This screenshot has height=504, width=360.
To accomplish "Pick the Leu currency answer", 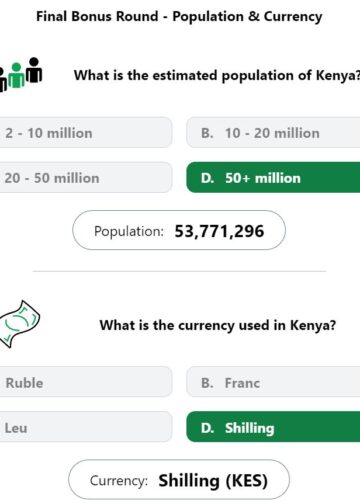I will [x=86, y=427].
